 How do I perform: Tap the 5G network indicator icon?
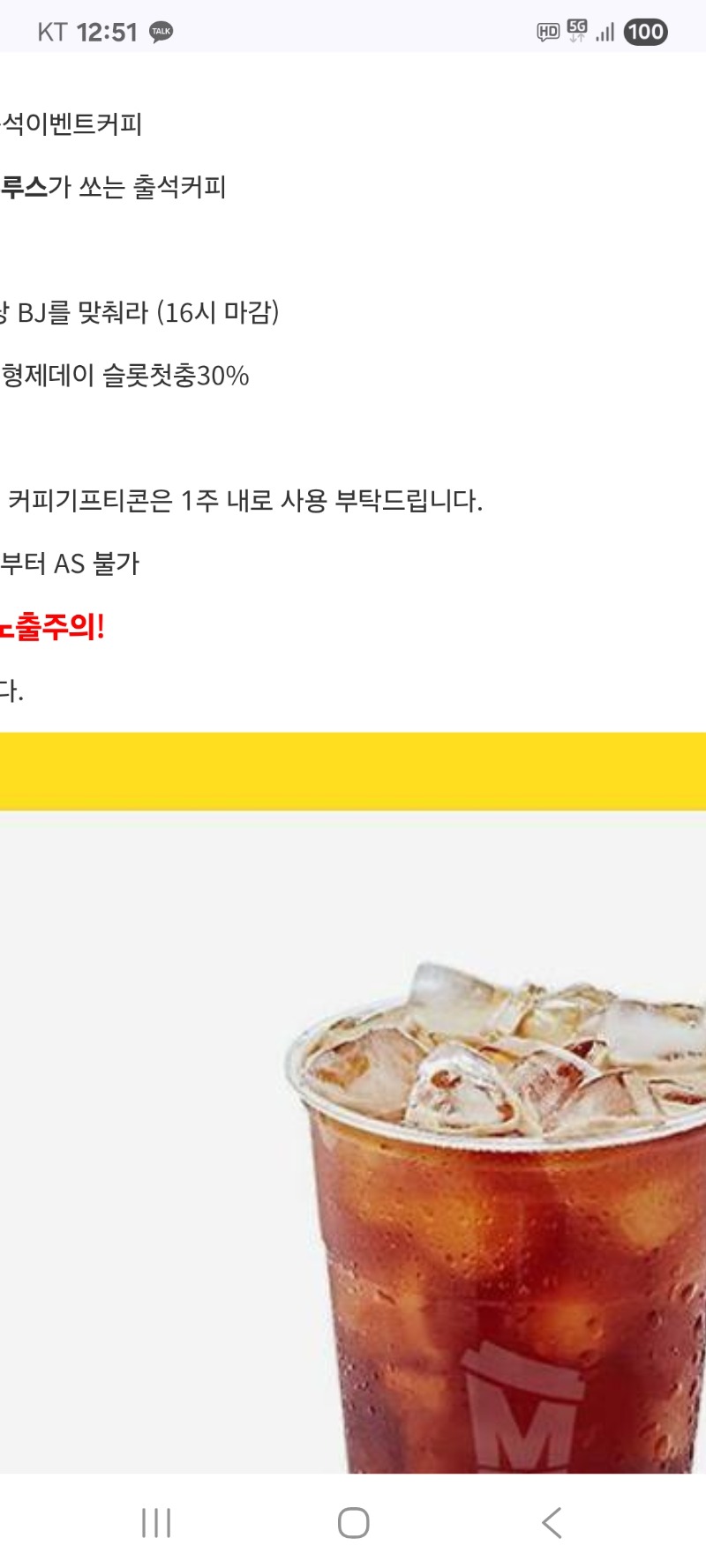point(577,32)
